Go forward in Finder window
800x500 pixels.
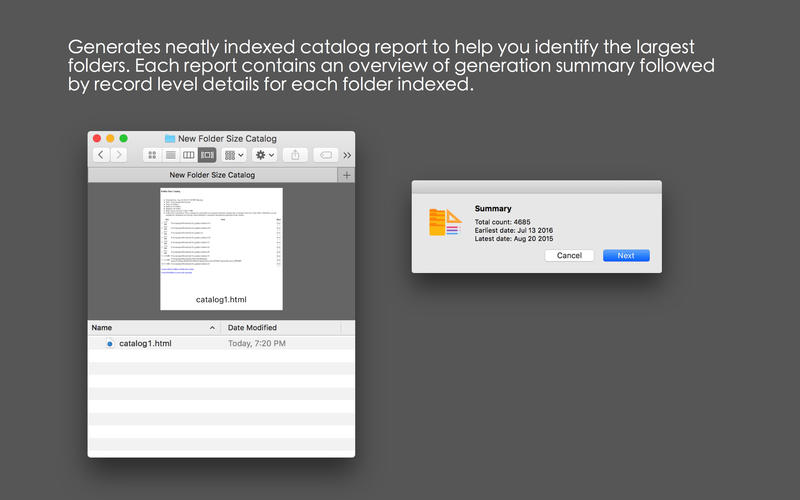(x=118, y=155)
